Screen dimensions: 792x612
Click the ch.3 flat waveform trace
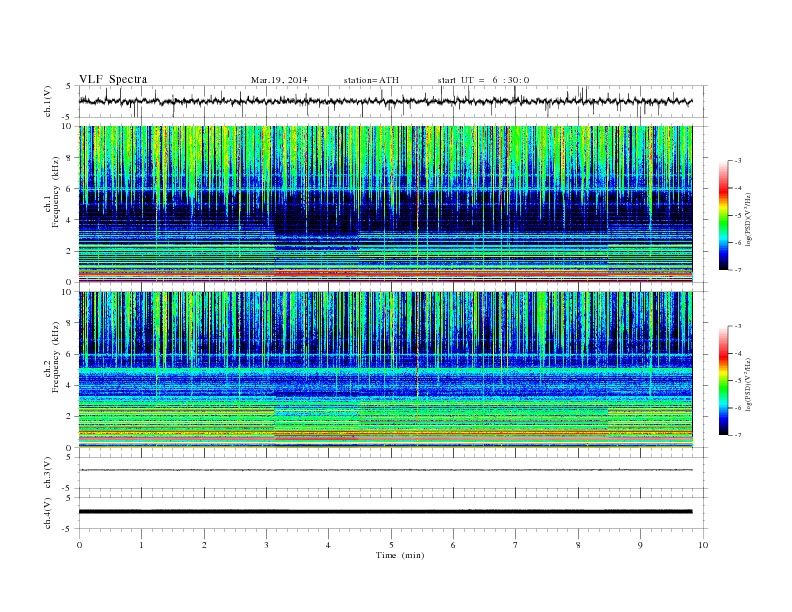tap(385, 470)
